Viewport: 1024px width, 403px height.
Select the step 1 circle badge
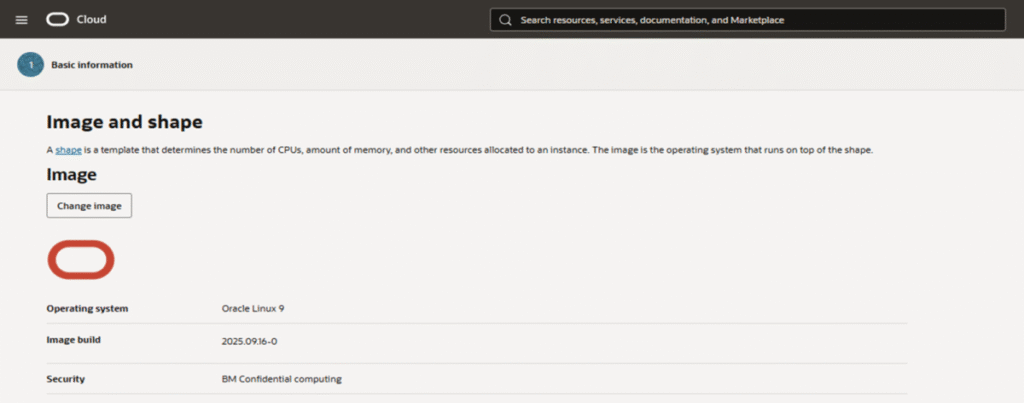pyautogui.click(x=31, y=65)
